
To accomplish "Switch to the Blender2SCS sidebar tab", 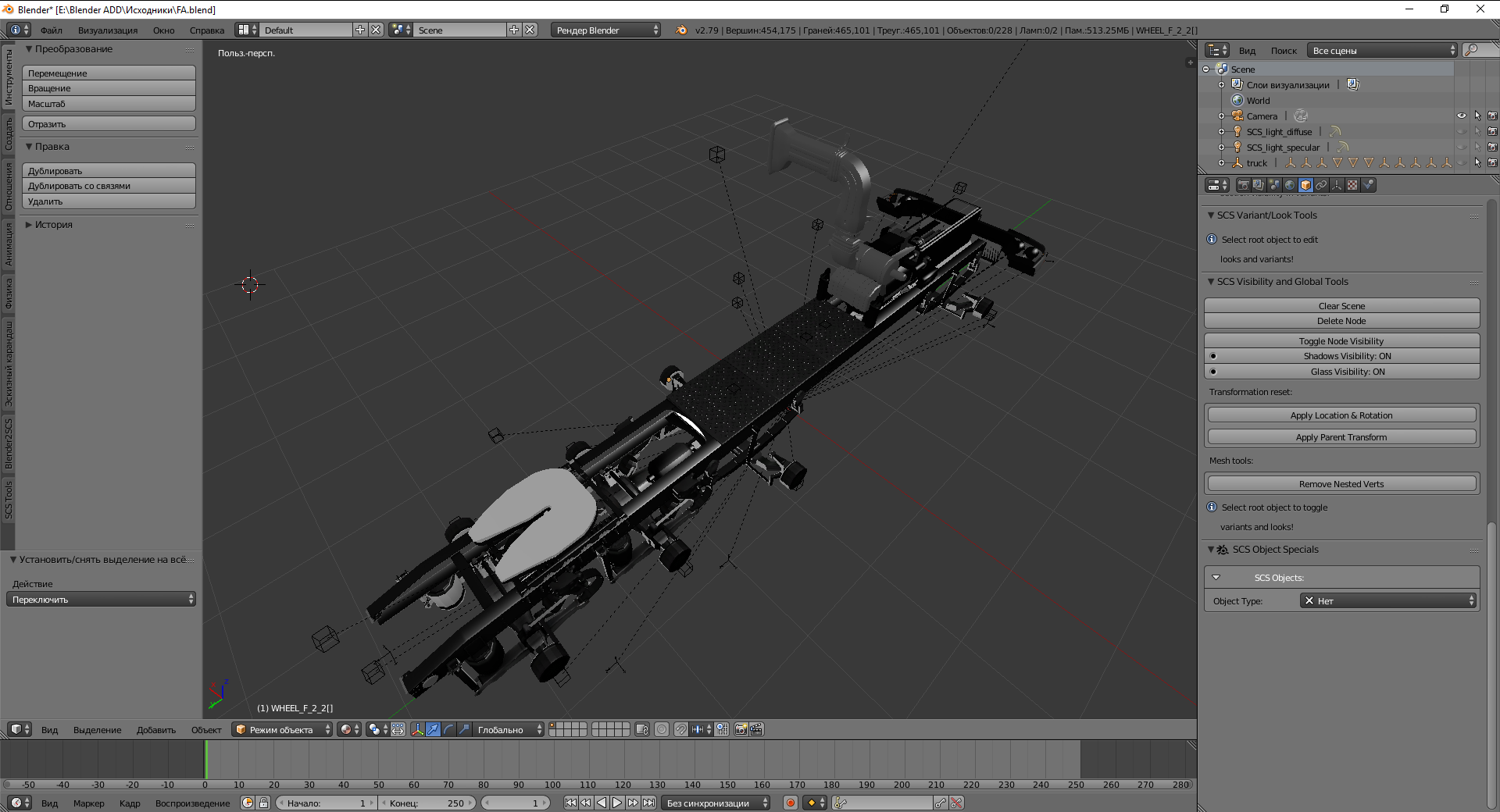I will pos(9,443).
